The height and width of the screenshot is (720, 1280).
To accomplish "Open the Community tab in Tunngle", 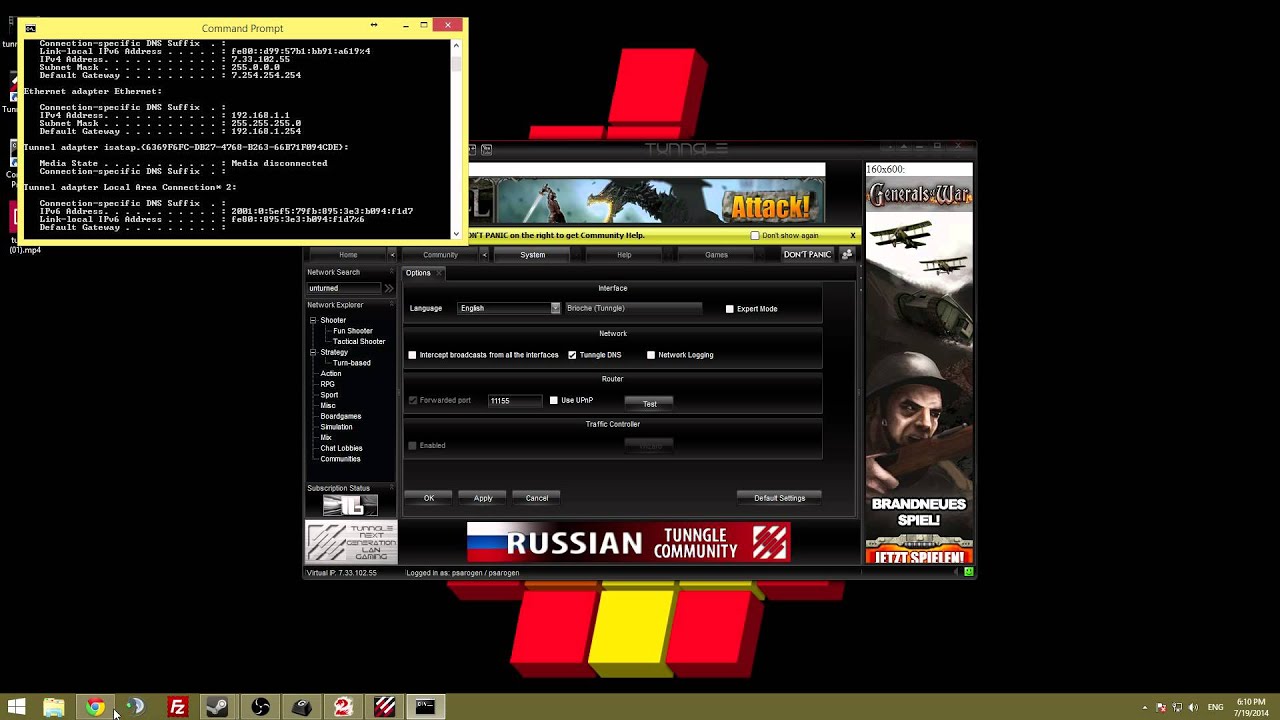I will (x=440, y=255).
